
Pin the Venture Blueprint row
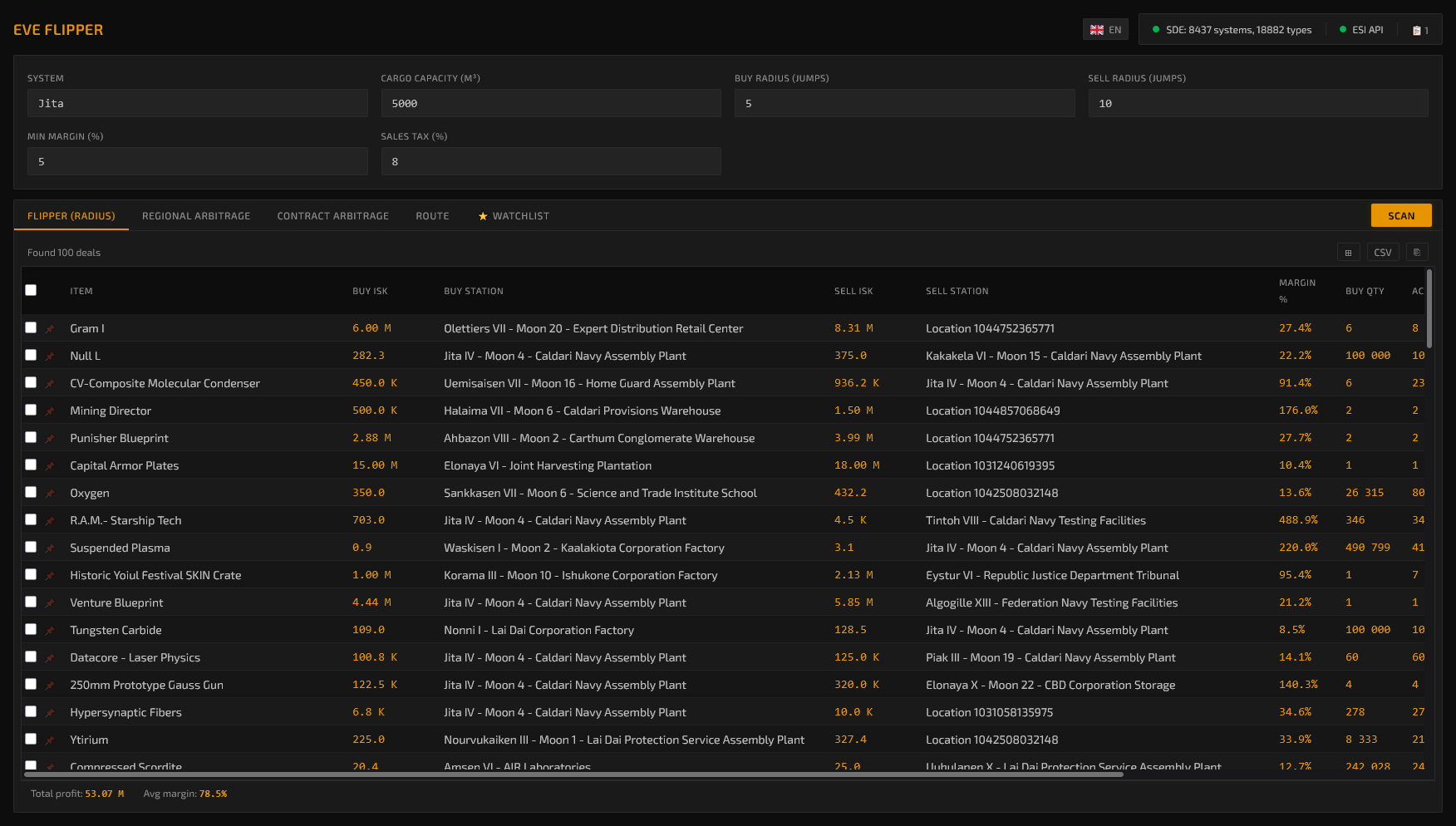coord(50,603)
